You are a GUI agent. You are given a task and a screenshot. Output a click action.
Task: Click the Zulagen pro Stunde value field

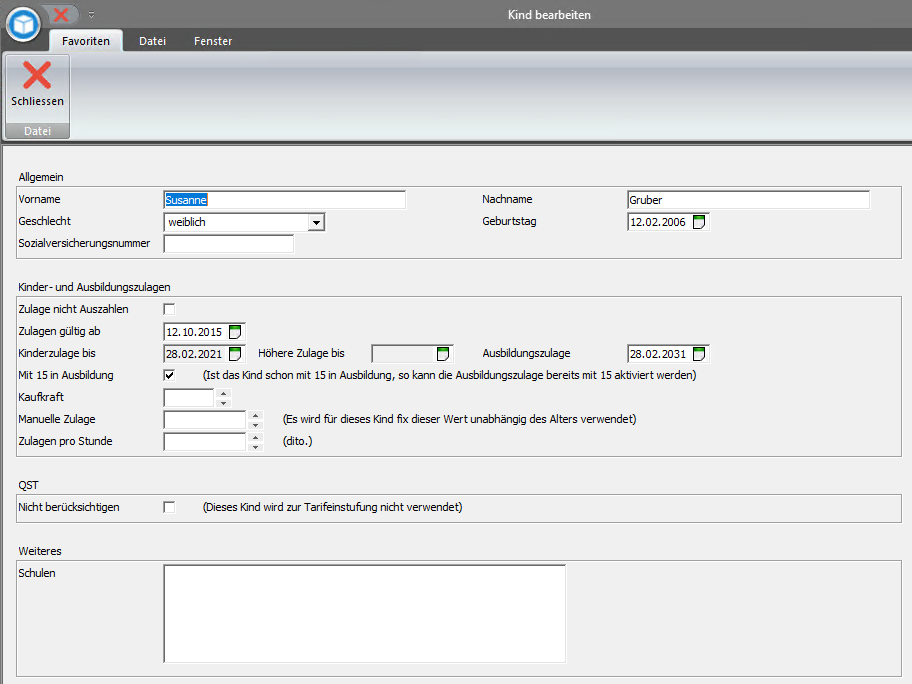coord(205,442)
